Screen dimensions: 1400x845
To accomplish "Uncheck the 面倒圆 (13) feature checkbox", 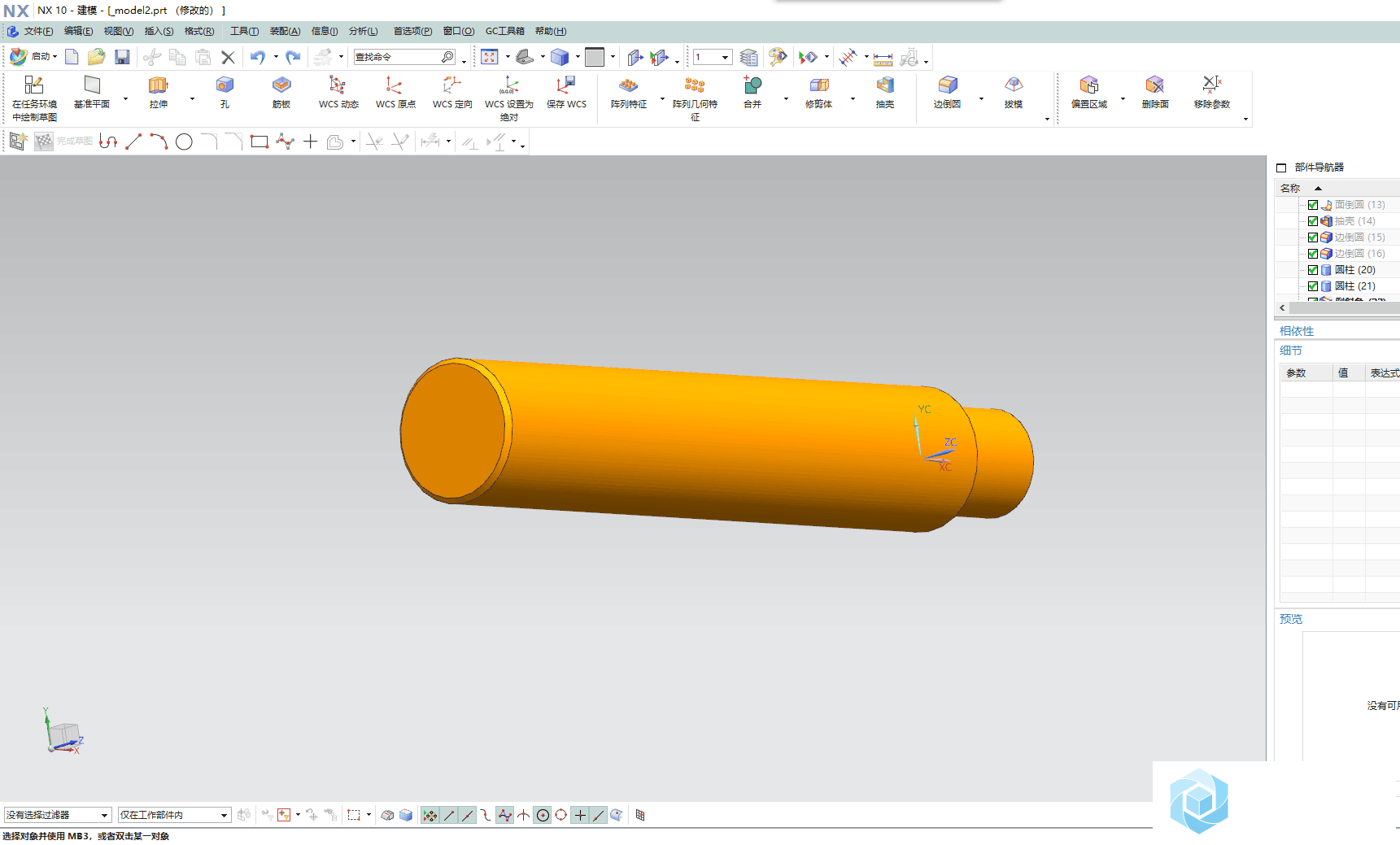I will 1313,205.
